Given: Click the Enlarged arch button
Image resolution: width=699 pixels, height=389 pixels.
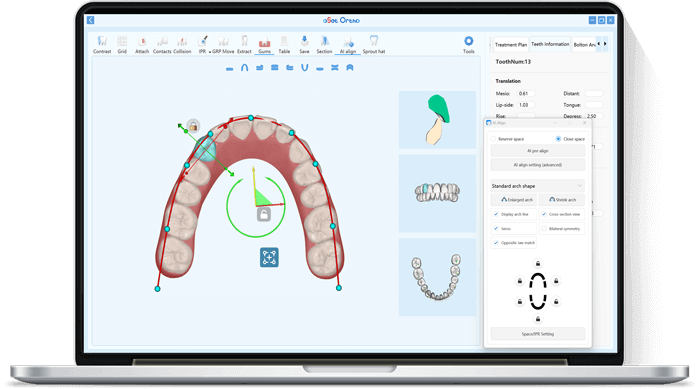Looking at the screenshot, I should tap(514, 200).
